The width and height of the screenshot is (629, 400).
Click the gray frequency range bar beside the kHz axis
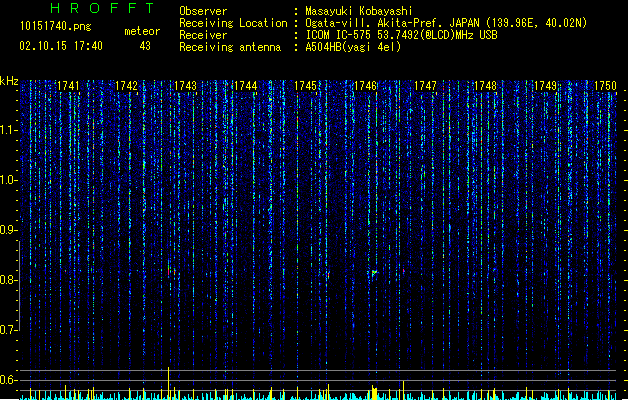coord(19,286)
